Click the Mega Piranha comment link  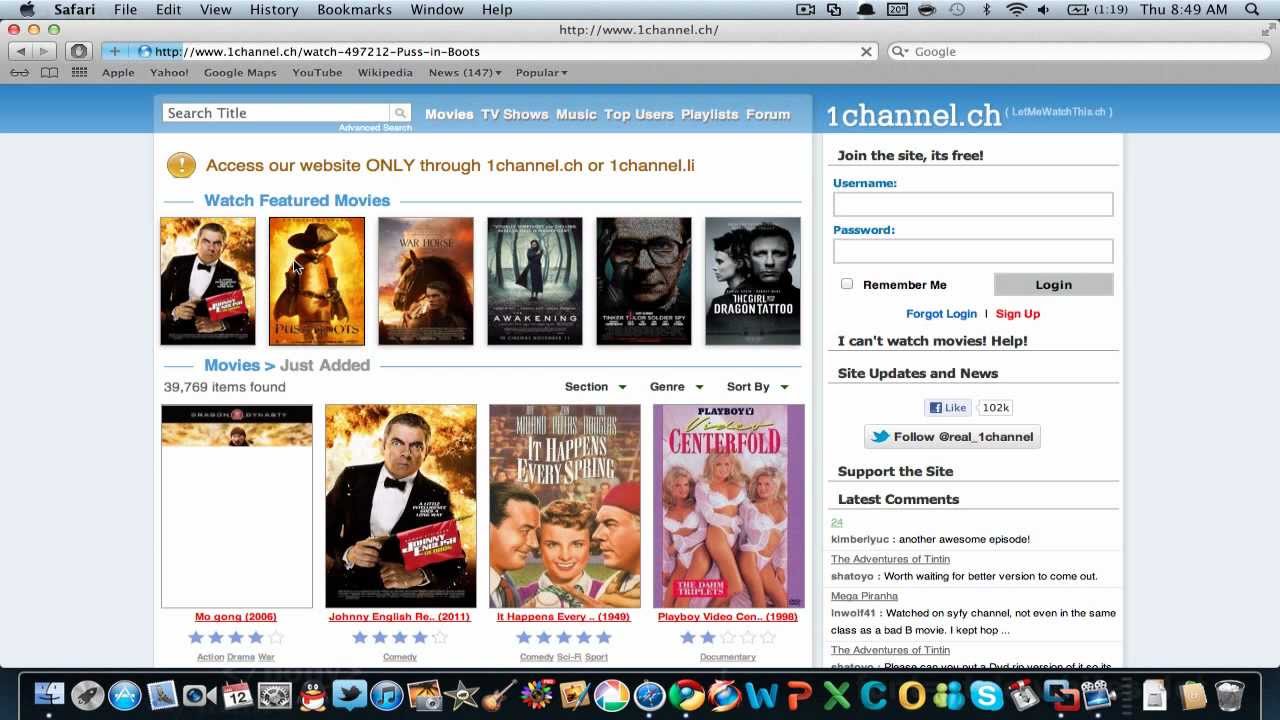click(x=864, y=596)
